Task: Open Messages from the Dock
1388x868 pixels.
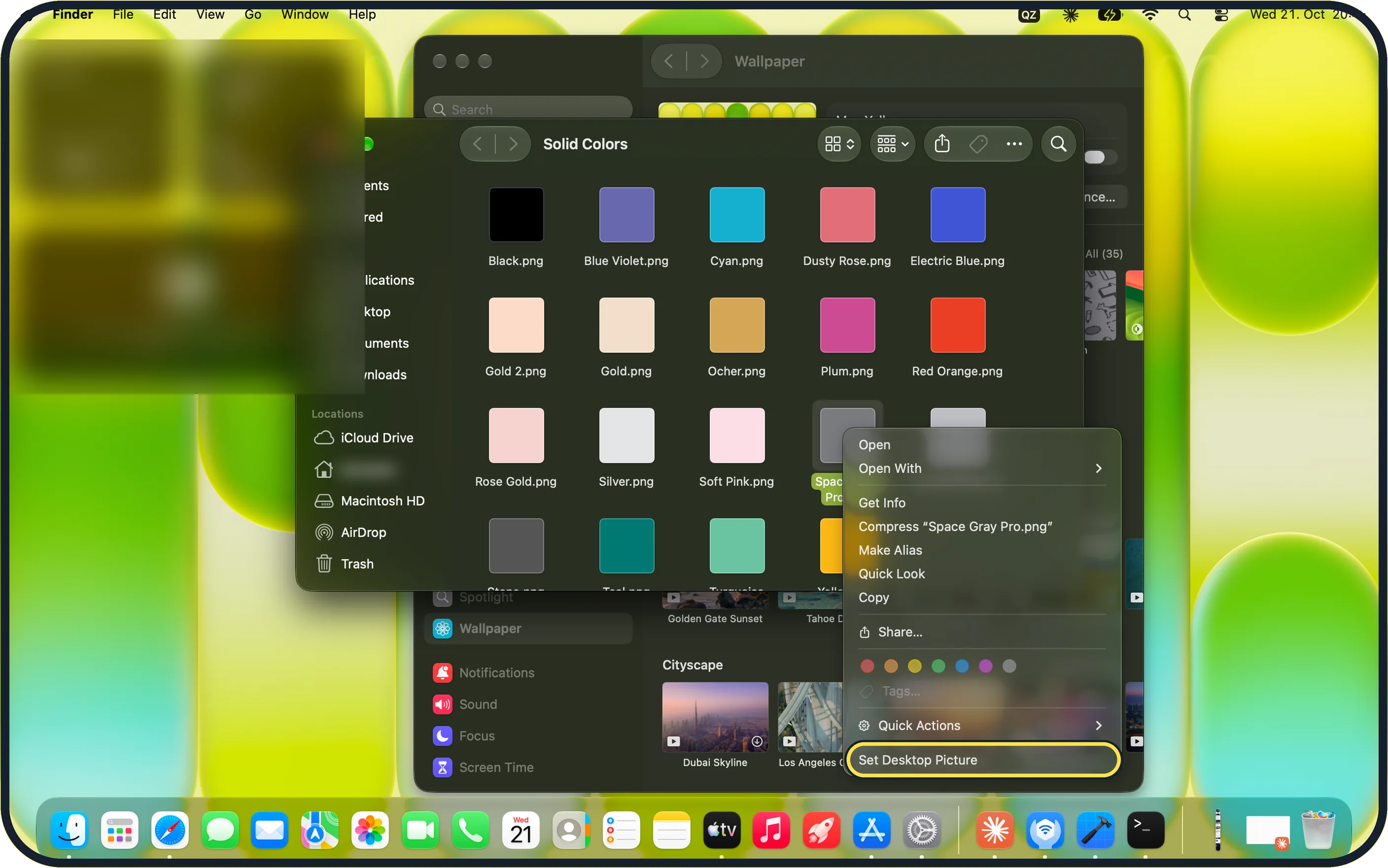Action: pos(220,830)
